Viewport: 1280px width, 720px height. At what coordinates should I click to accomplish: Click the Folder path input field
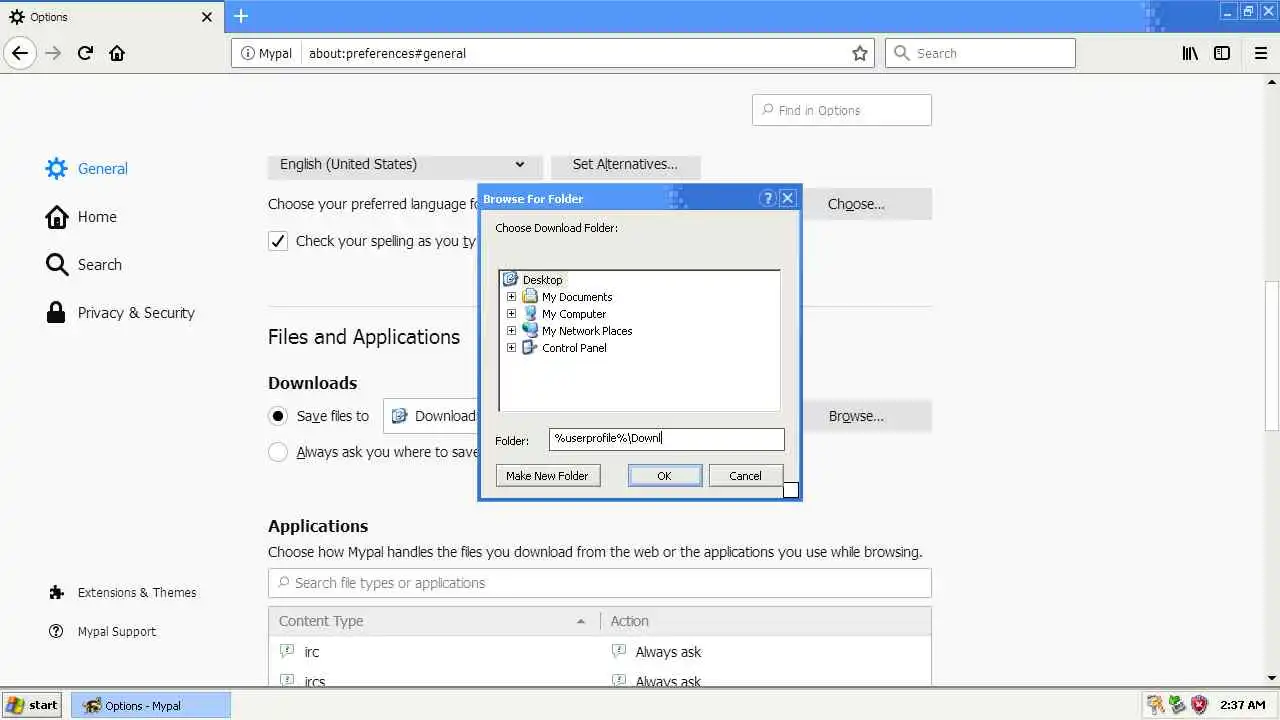pyautogui.click(x=667, y=438)
